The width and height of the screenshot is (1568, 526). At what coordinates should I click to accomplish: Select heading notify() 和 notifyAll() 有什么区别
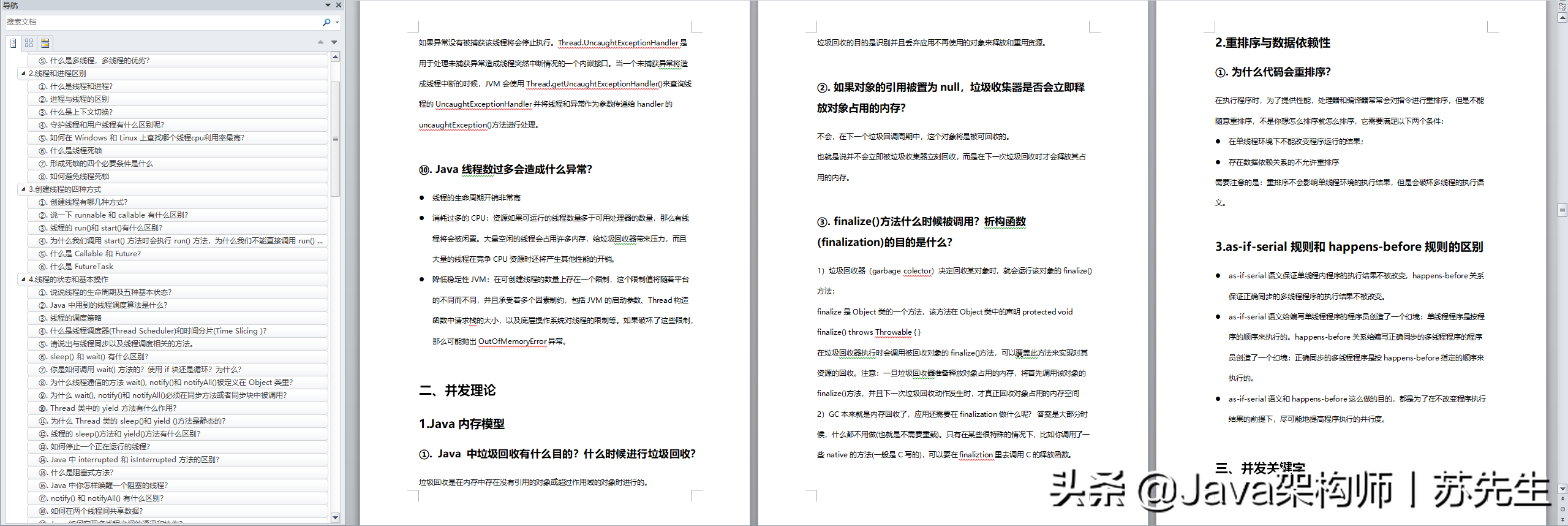point(178,498)
